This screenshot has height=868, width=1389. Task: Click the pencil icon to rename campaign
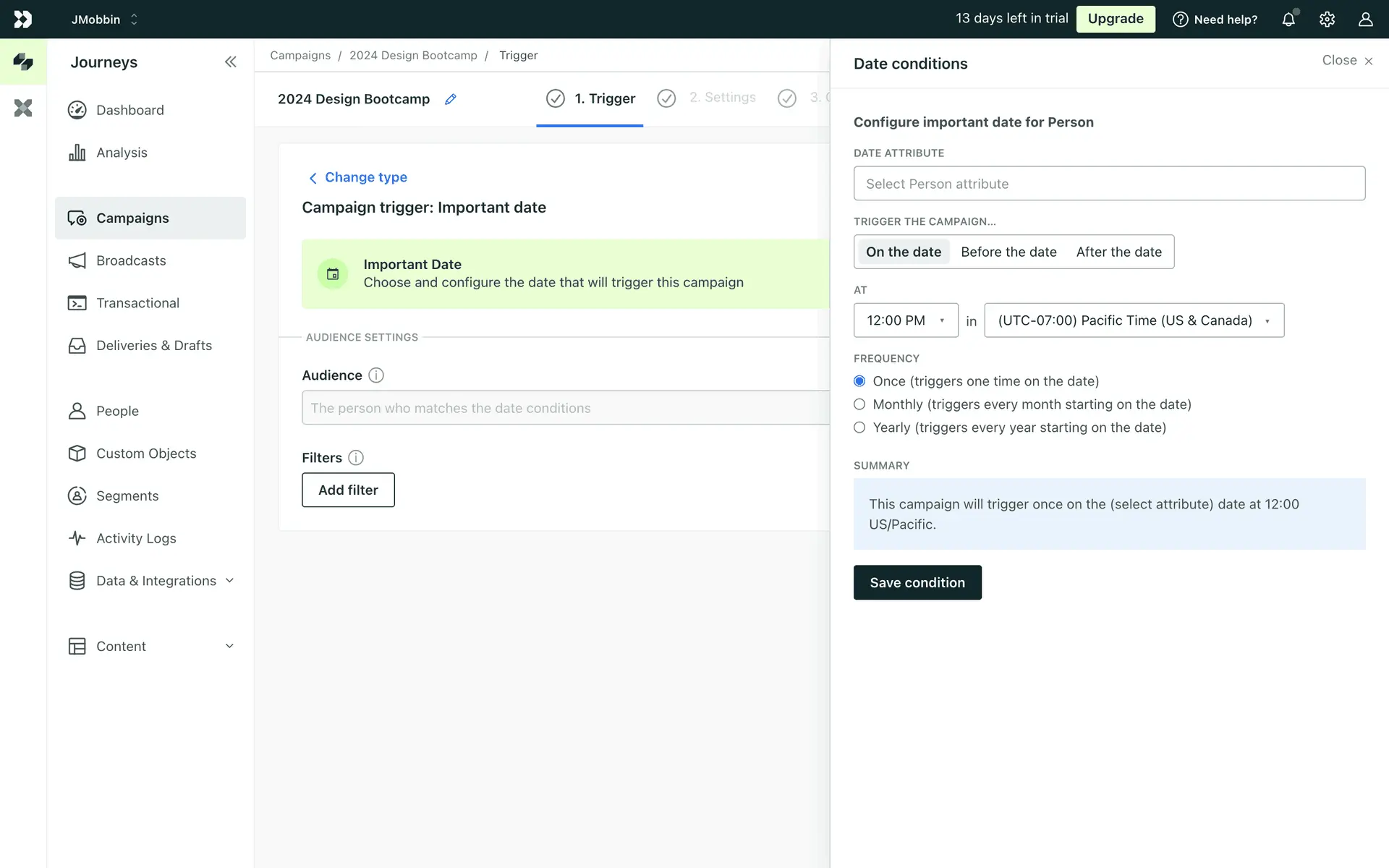click(451, 99)
